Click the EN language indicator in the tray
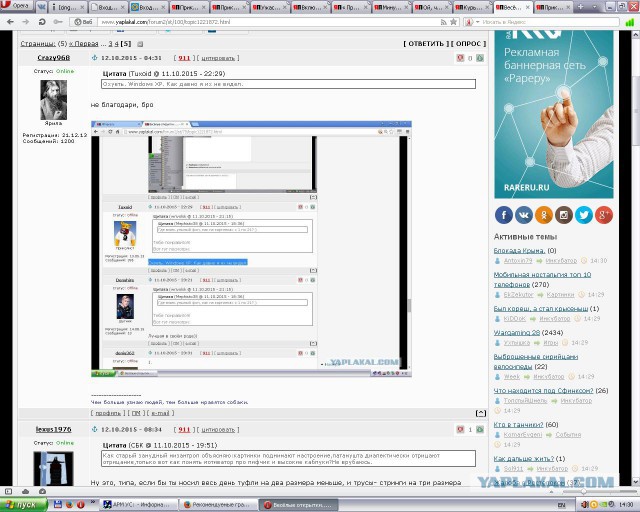The height and width of the screenshot is (512, 640). click(x=561, y=505)
